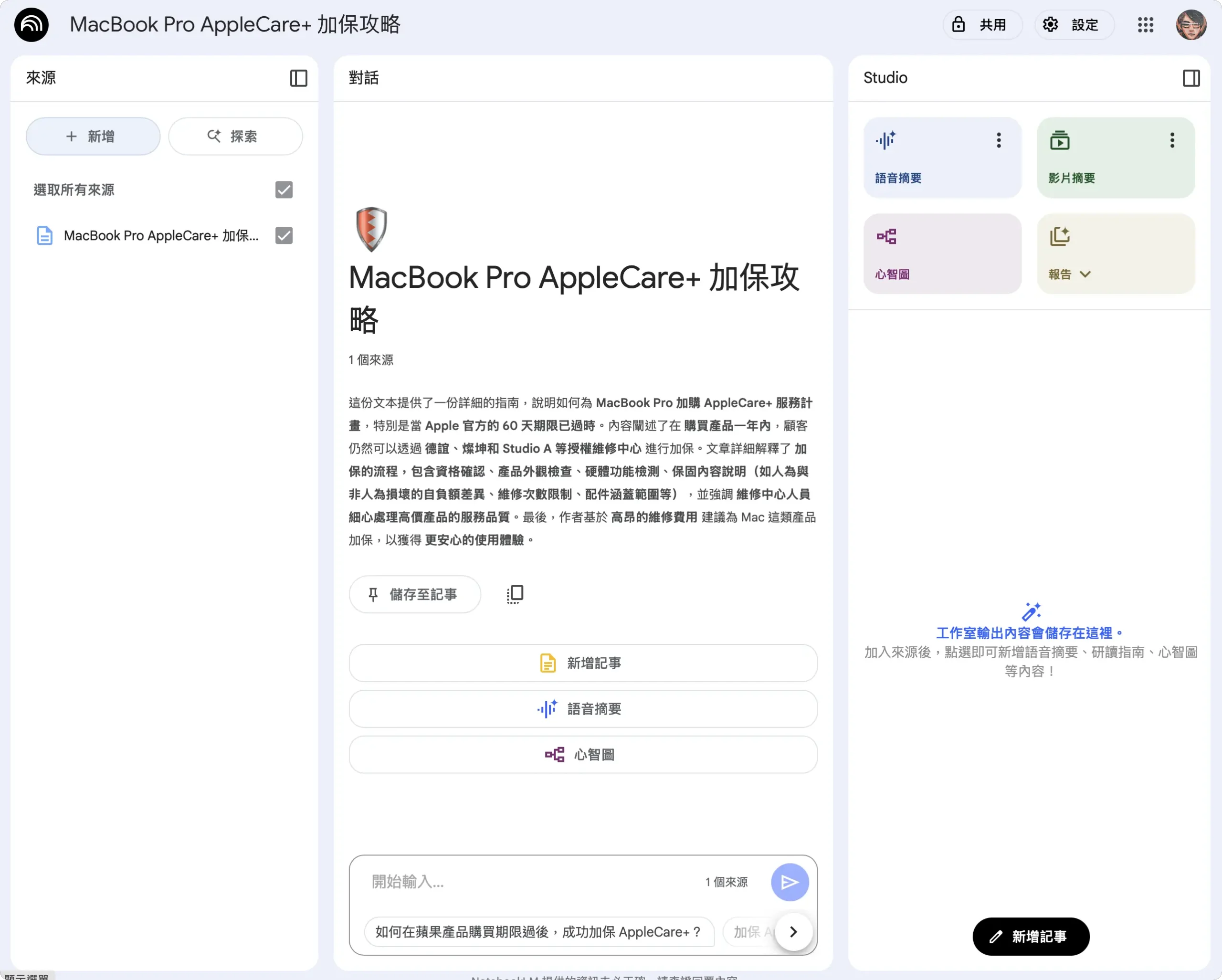Toggle the MacBook Pro AppleCare+ source checkbox
1222x980 pixels.
pyautogui.click(x=284, y=235)
